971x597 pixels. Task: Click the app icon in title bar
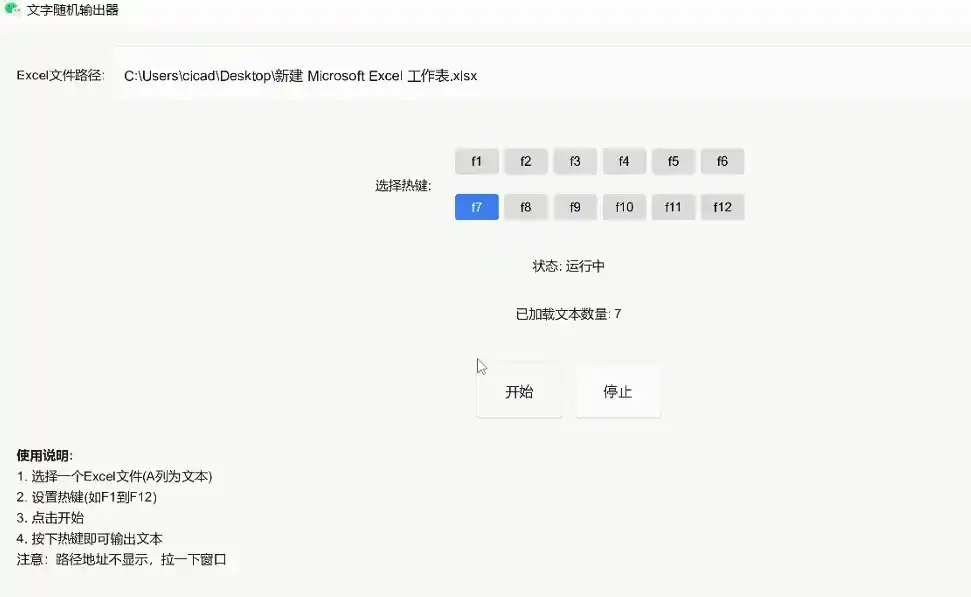tap(12, 10)
